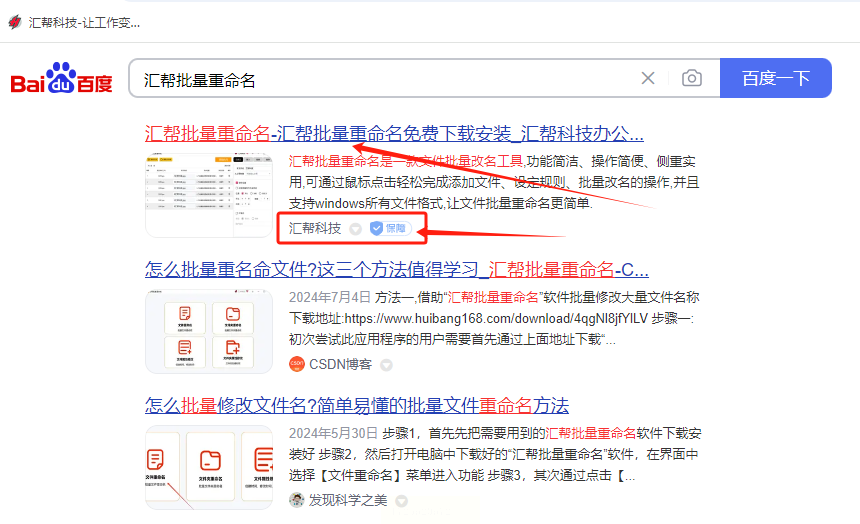Click the orange CSDN logo icon
Screen dimensions: 860x524
pos(297,364)
